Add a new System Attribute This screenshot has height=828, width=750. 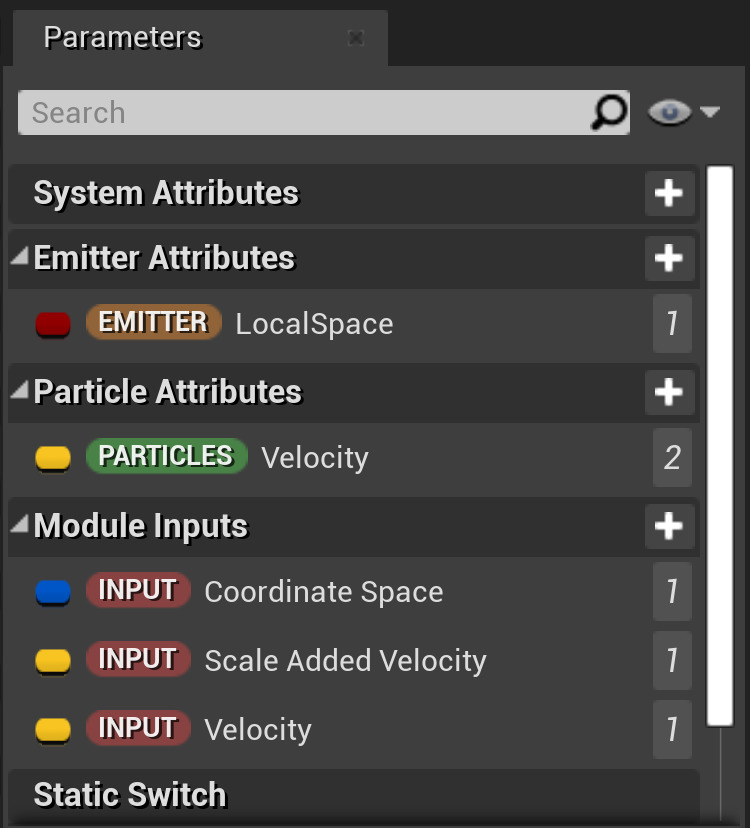(669, 193)
